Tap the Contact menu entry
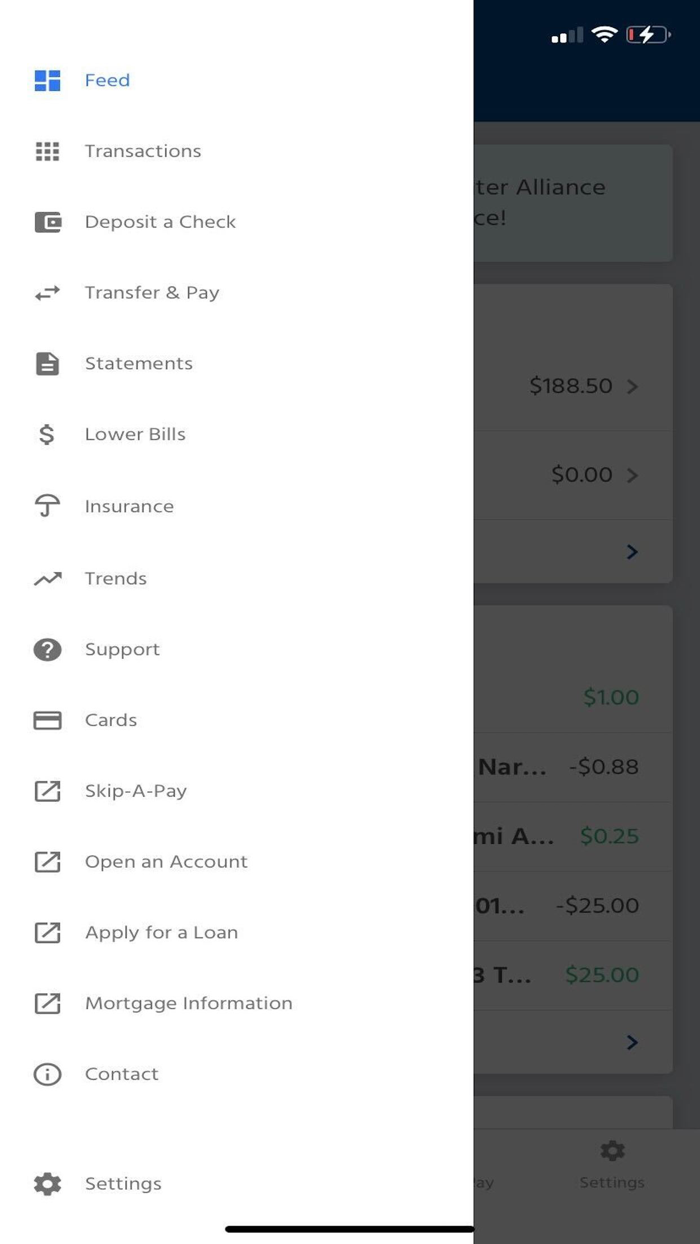Image resolution: width=700 pixels, height=1244 pixels. (121, 1074)
